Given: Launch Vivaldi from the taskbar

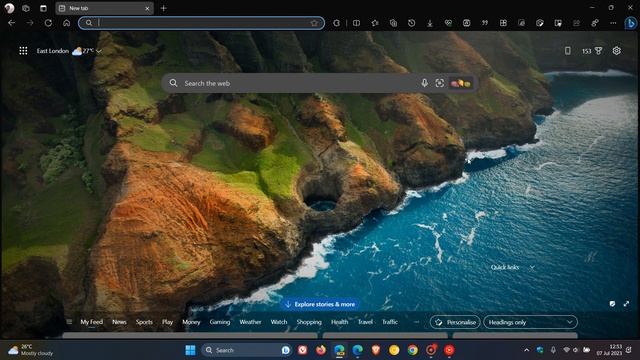Looking at the screenshot, I should [302, 350].
